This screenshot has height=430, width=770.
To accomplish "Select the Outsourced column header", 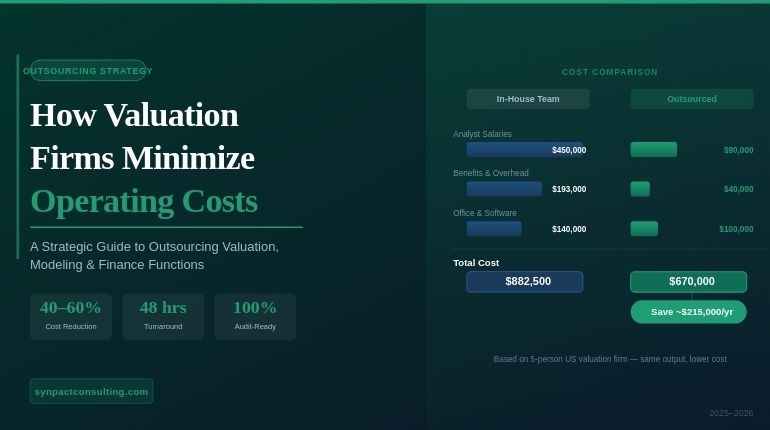I will click(692, 99).
